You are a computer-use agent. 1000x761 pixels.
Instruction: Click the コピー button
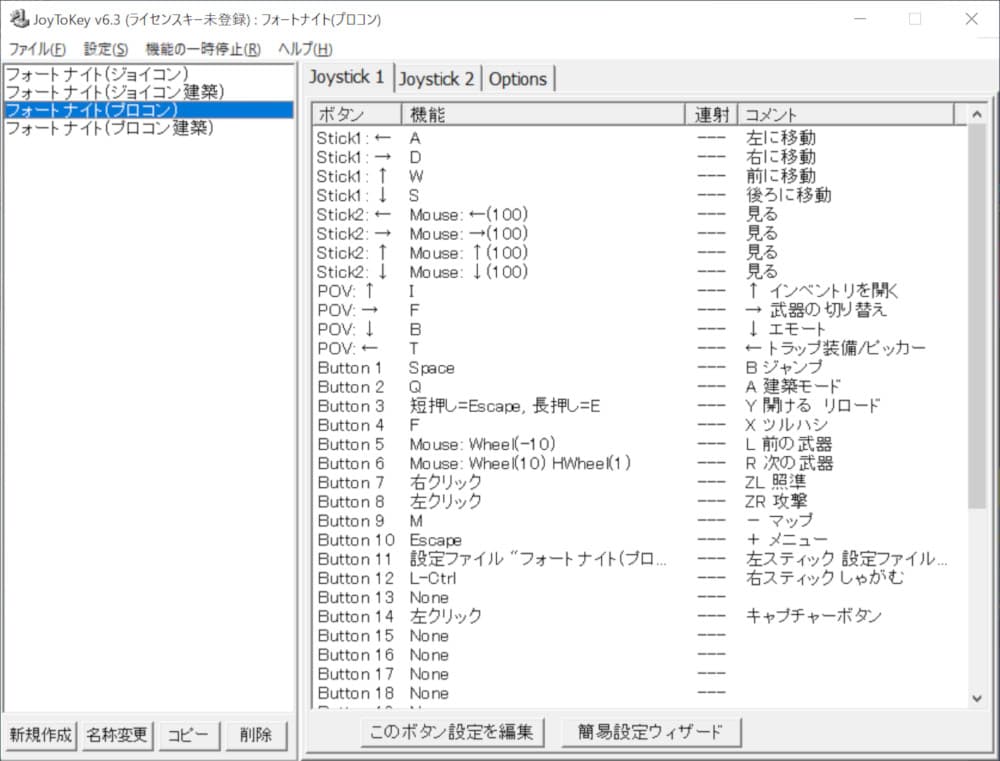(188, 735)
